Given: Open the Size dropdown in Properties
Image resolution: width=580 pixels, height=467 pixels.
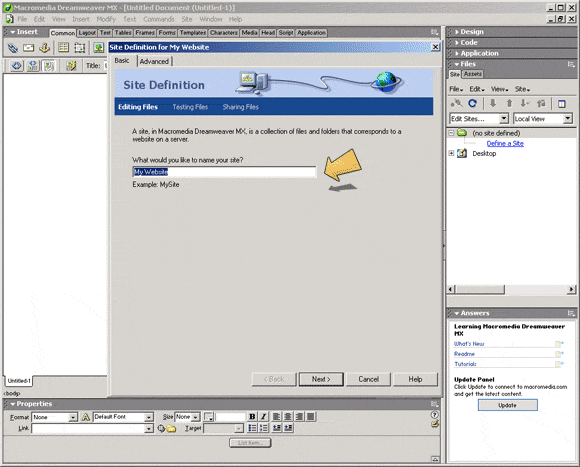Looking at the screenshot, I should coord(187,417).
